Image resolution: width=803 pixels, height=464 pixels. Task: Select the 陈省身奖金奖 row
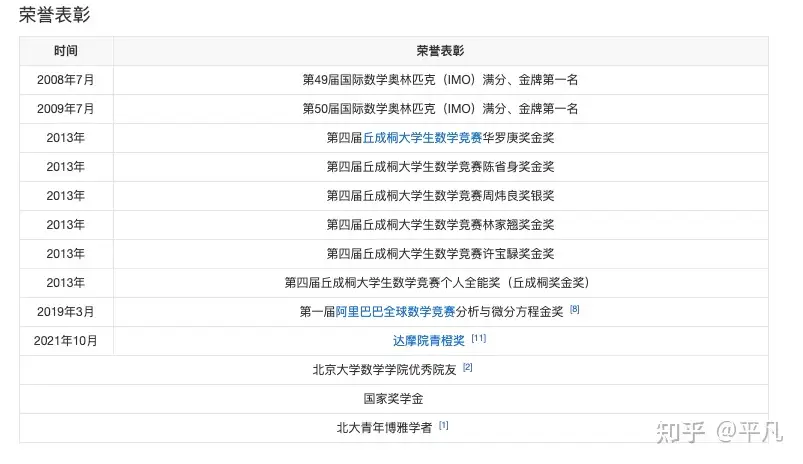394,167
